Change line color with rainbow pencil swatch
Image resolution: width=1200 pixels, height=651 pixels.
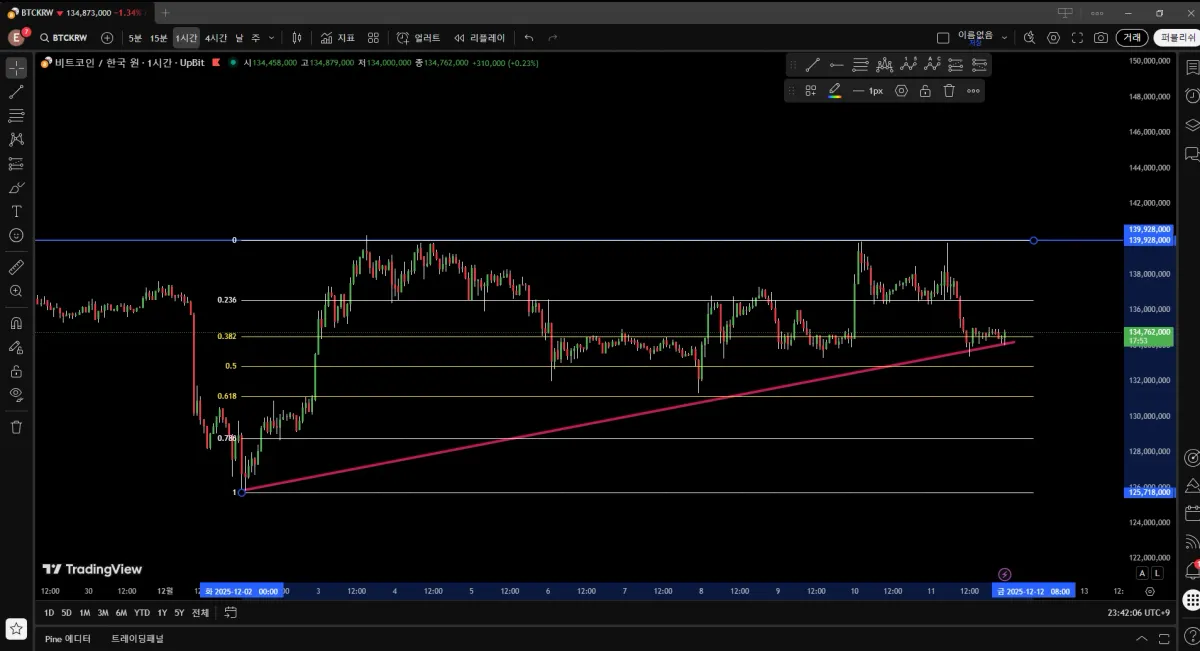pyautogui.click(x=835, y=91)
